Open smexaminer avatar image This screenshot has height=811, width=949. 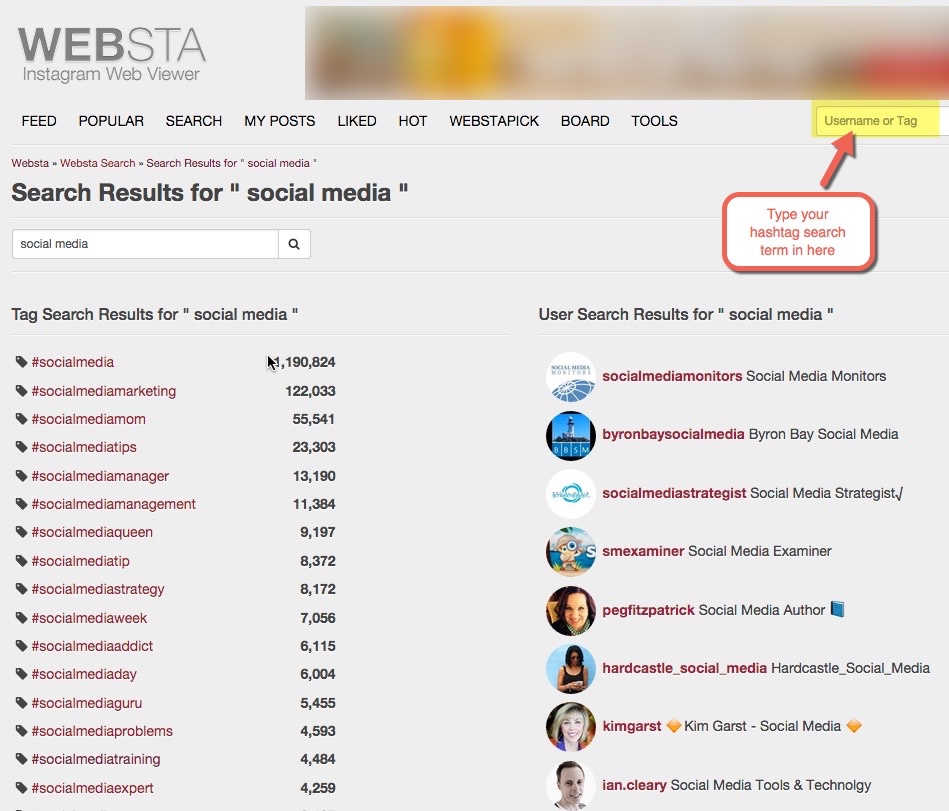[x=571, y=552]
